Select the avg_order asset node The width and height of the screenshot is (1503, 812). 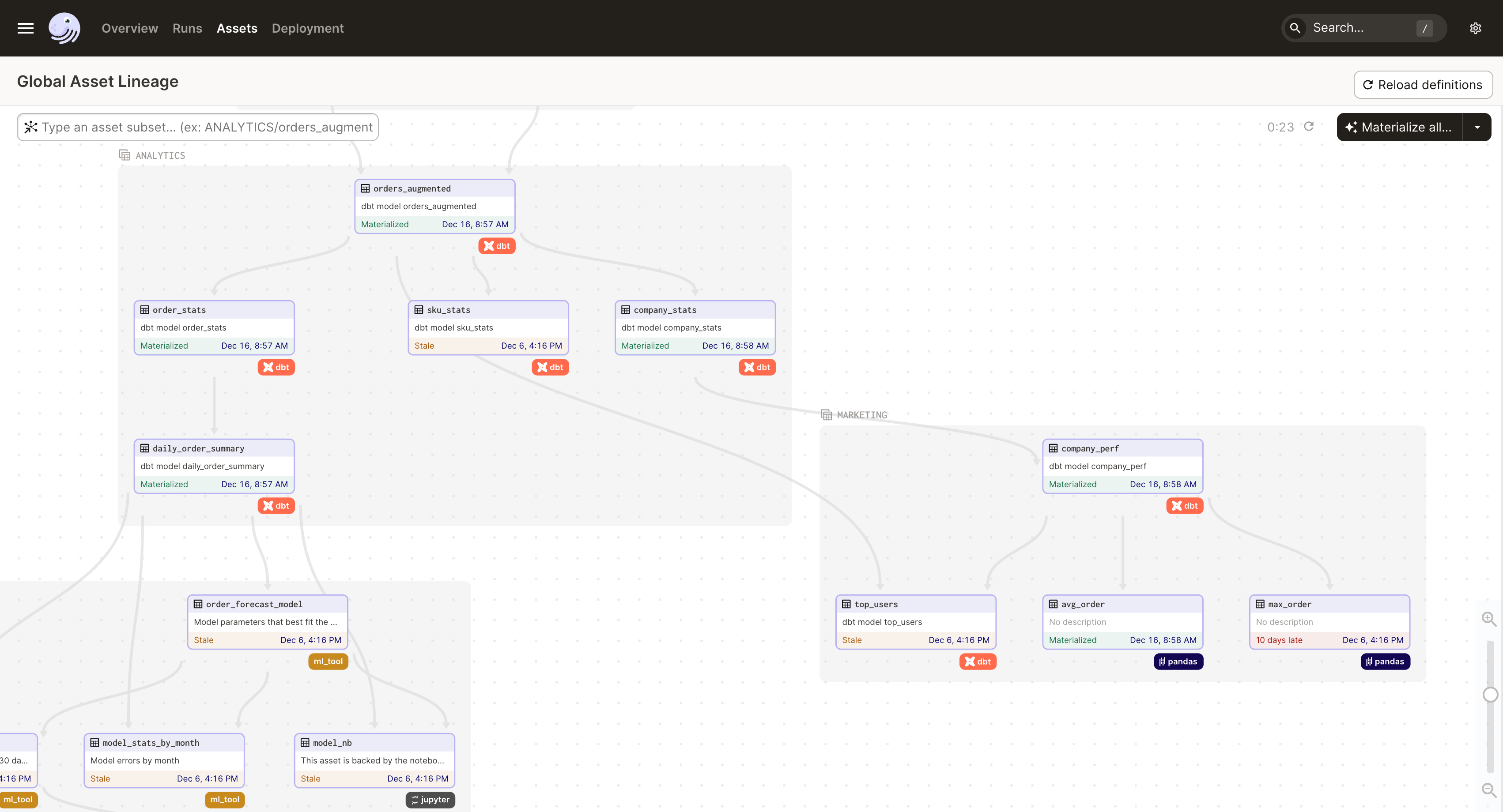click(1122, 622)
